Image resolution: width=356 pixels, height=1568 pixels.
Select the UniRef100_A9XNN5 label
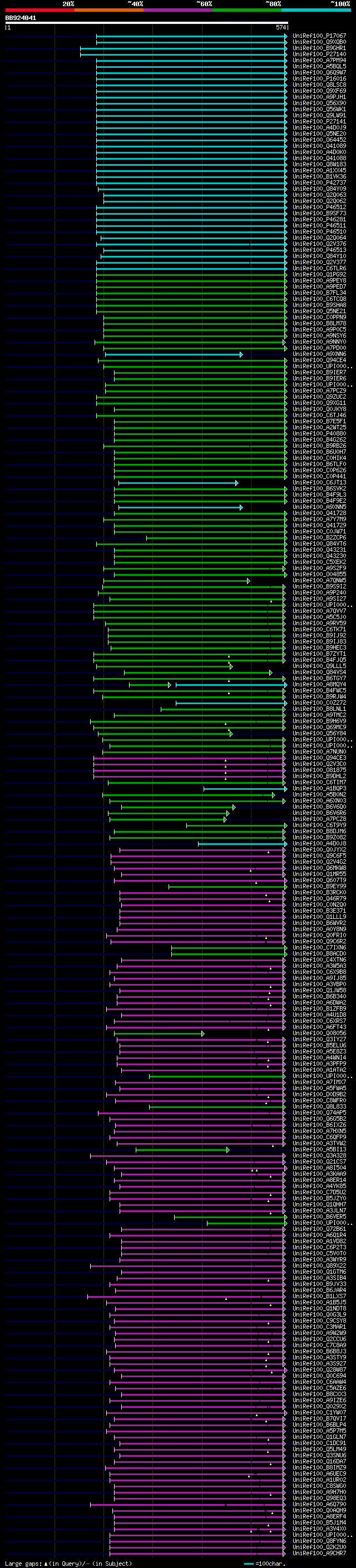(x=319, y=506)
